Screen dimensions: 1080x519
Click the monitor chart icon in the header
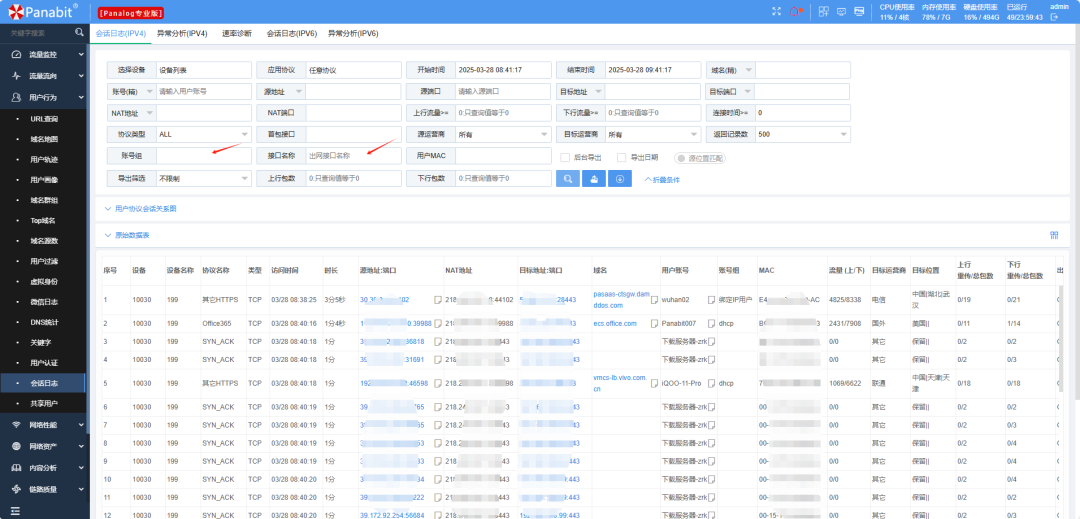pyautogui.click(x=841, y=11)
